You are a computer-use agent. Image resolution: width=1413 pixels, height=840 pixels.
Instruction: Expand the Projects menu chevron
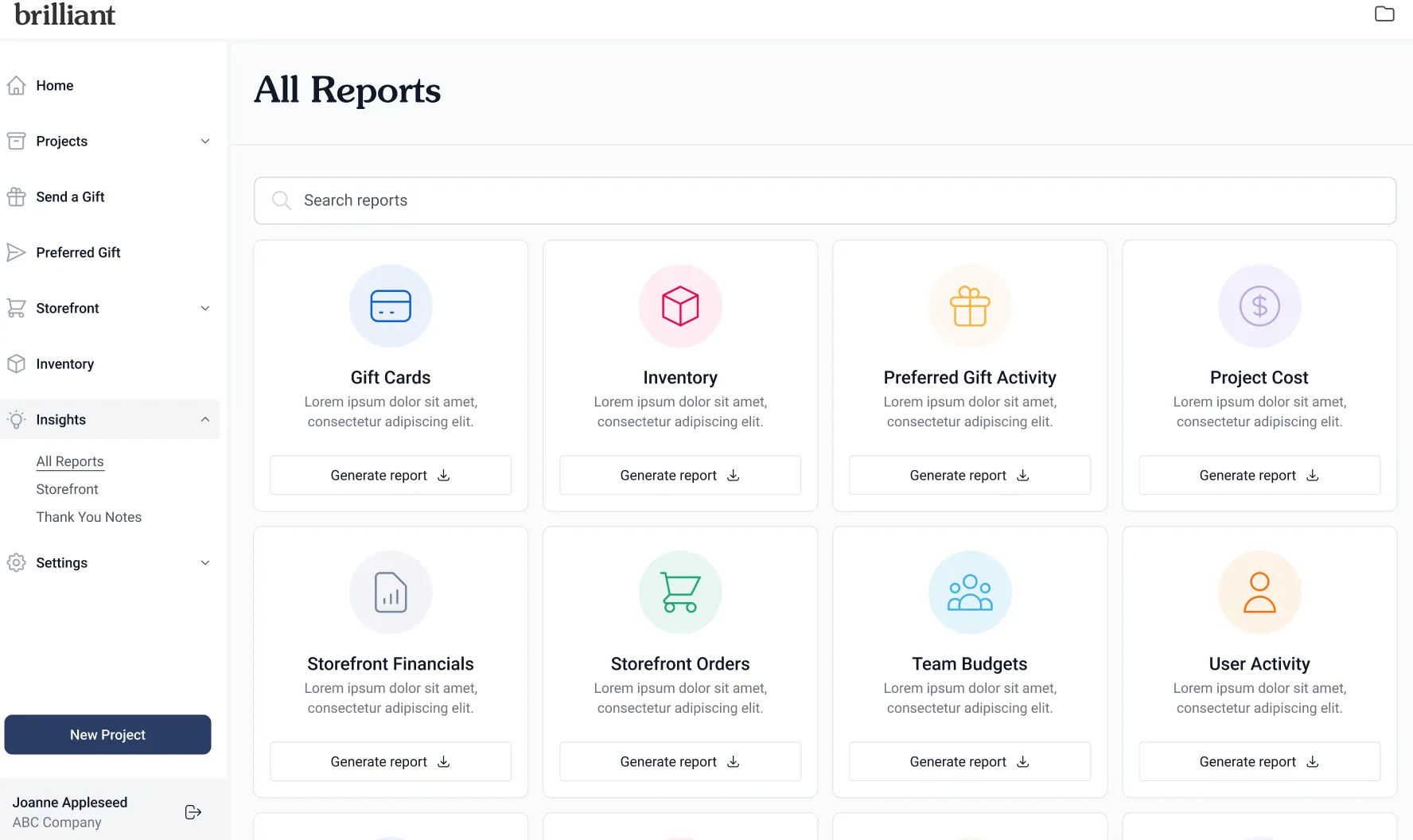pos(205,142)
